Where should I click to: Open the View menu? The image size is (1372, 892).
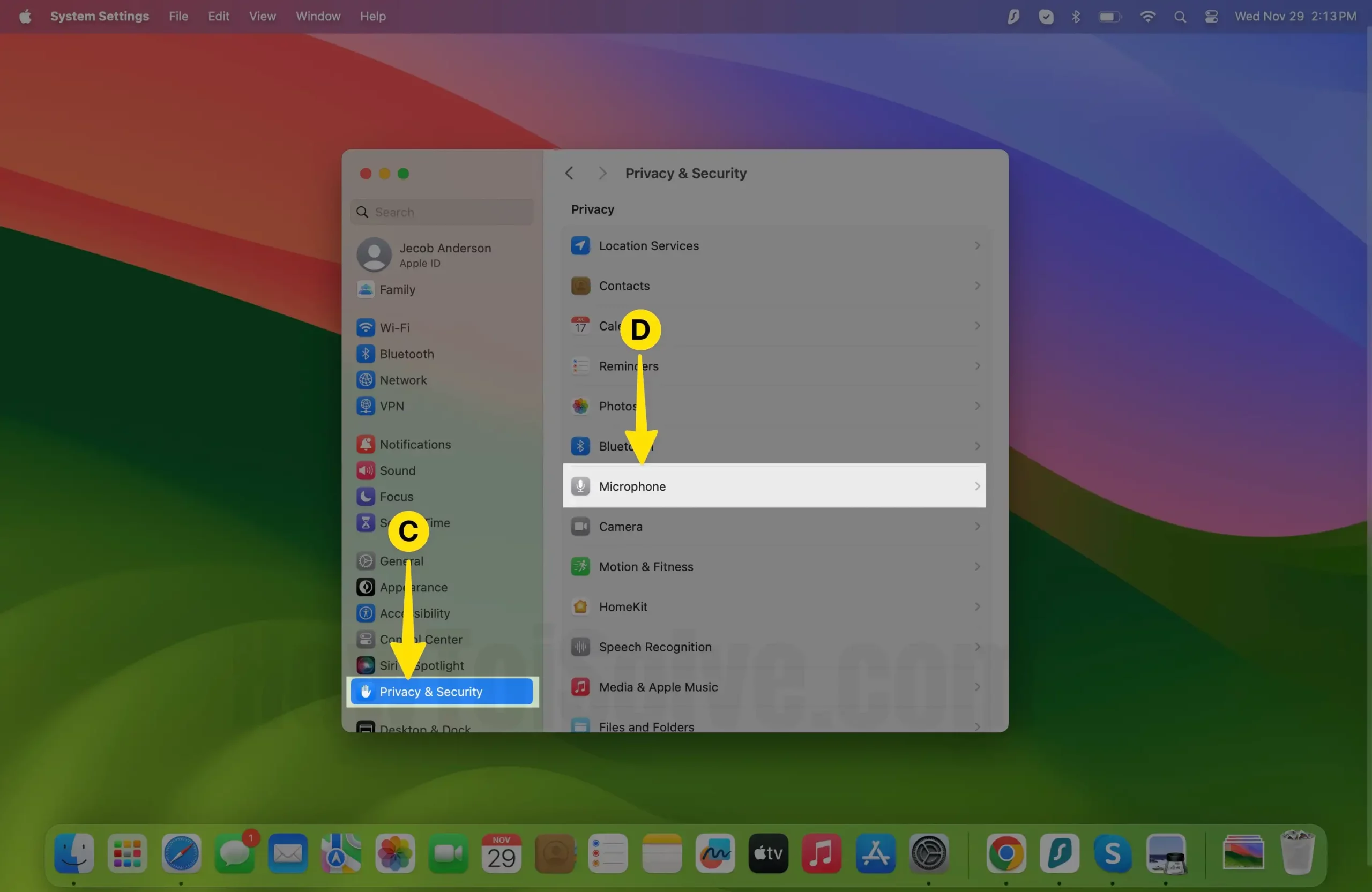[262, 16]
